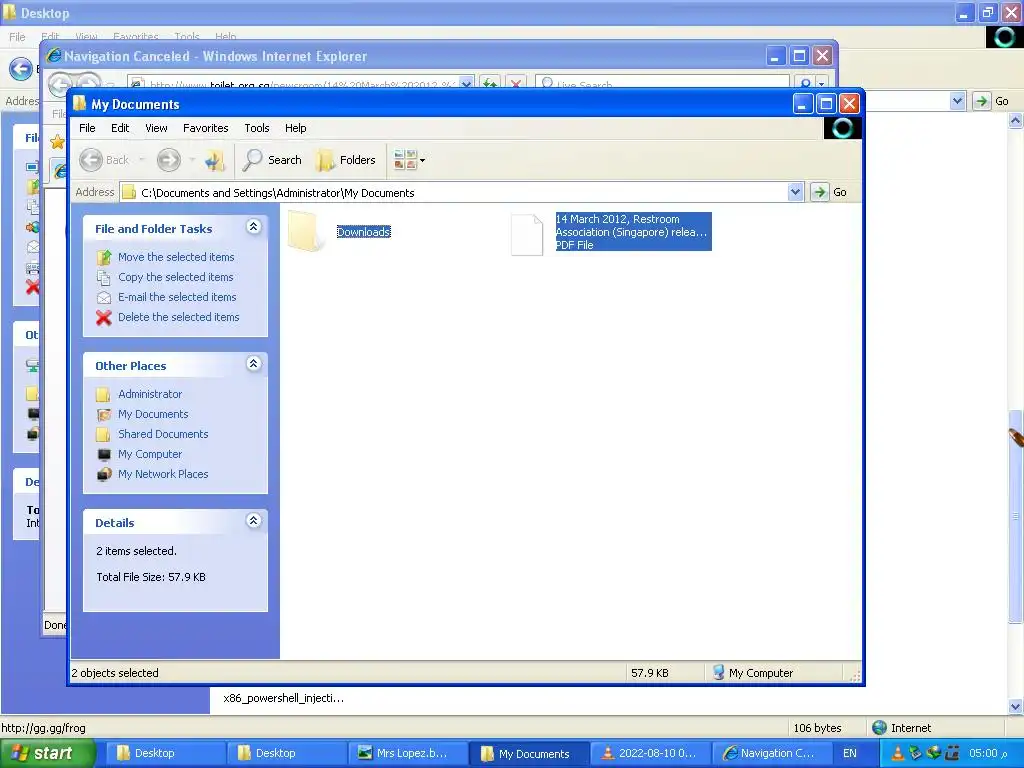Click the x86_powershell_injecti... file label
Viewport: 1024px width, 768px height.
click(x=283, y=698)
